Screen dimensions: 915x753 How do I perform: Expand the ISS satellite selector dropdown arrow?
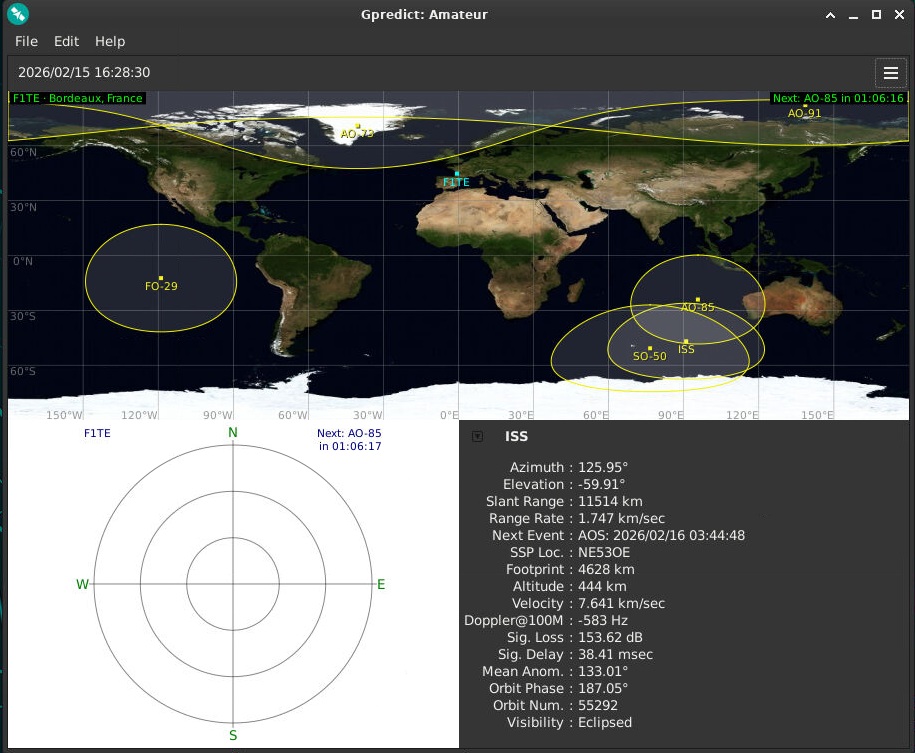pyautogui.click(x=477, y=436)
